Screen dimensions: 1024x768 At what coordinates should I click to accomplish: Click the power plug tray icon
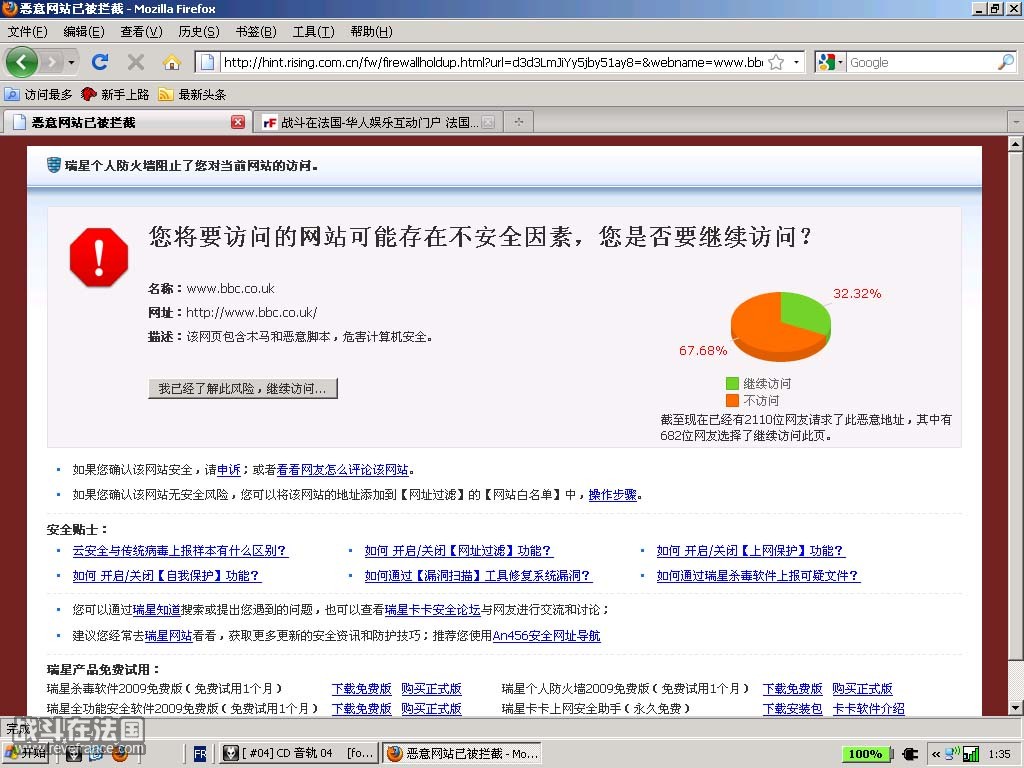click(910, 754)
